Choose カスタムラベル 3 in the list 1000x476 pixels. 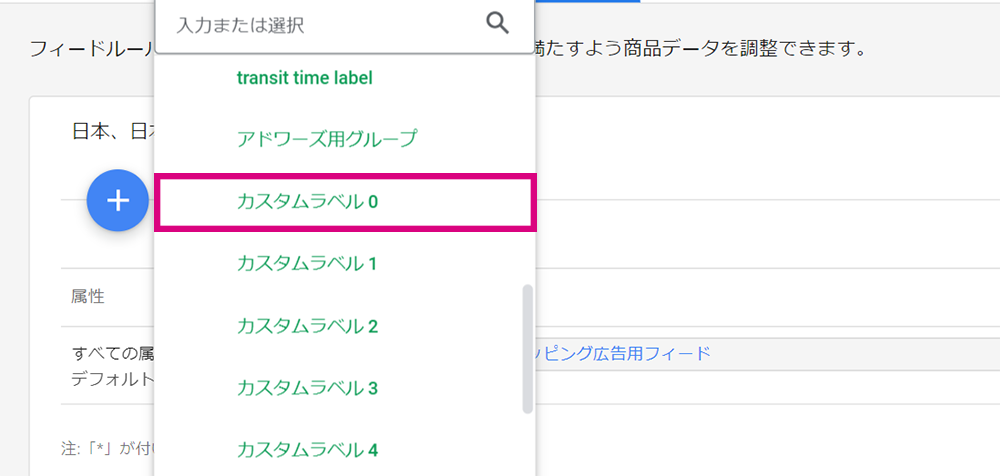[307, 388]
